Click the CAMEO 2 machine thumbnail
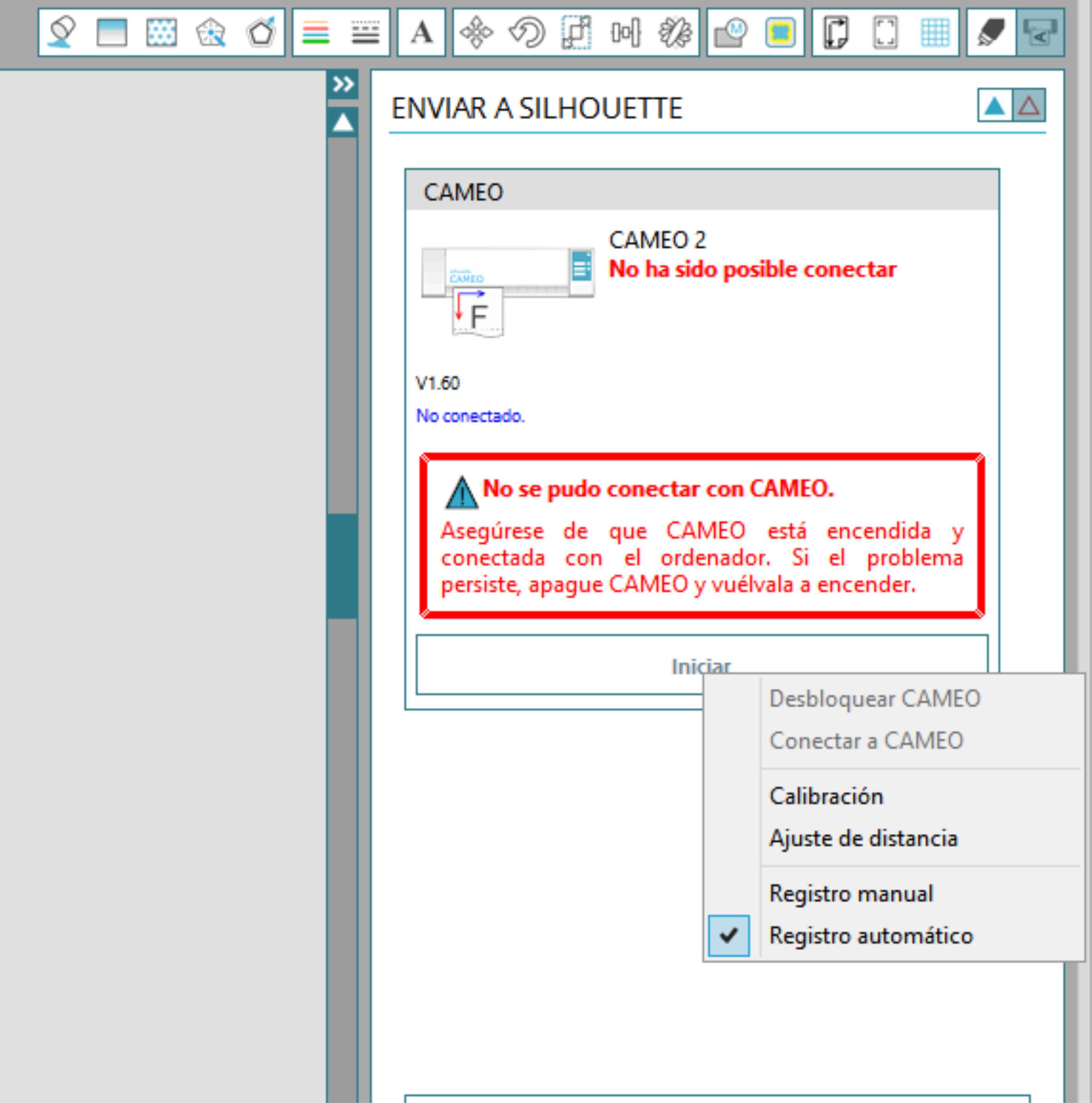Screen dimensions: 1092x1103 pos(507,292)
